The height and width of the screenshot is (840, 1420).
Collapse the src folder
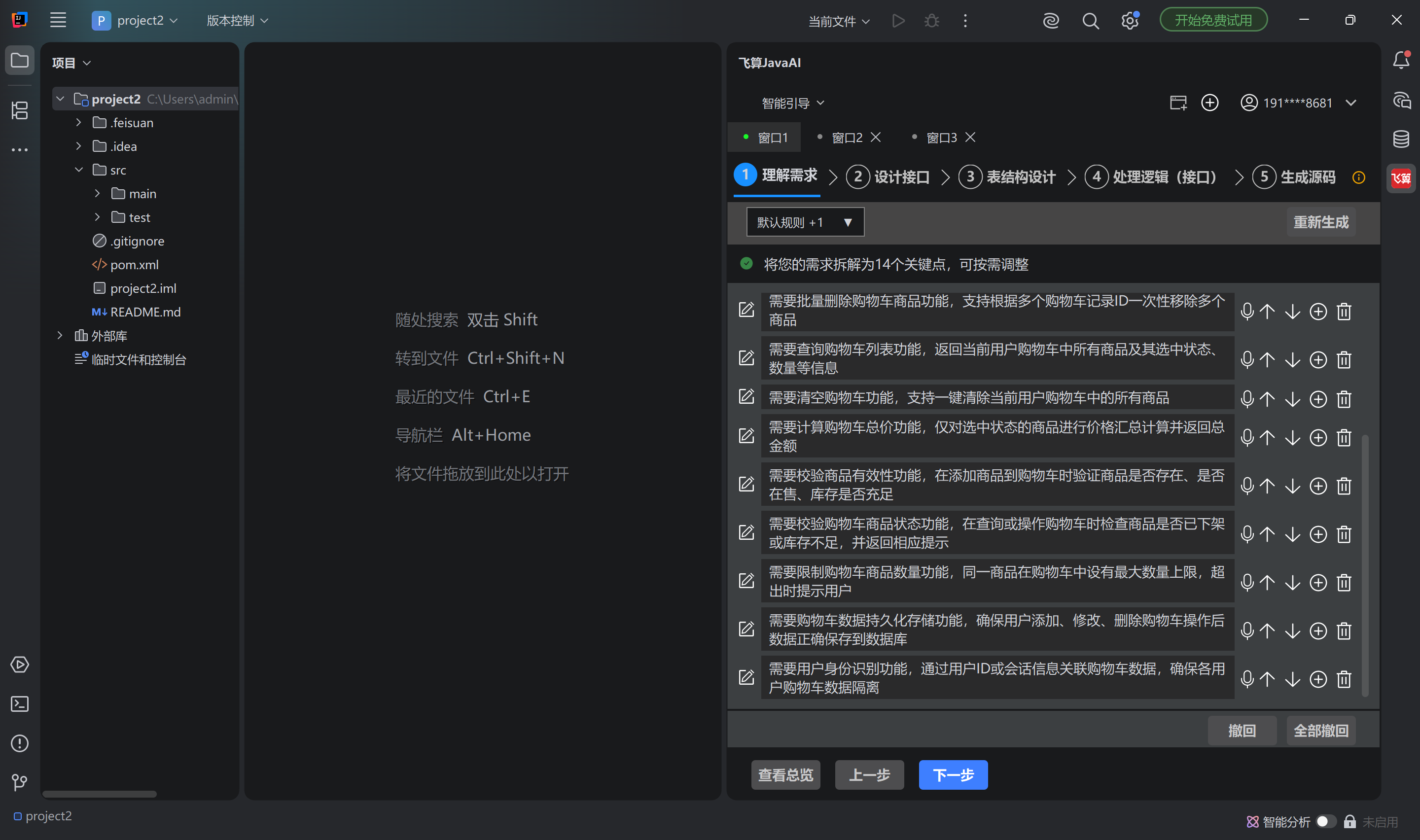coord(79,170)
